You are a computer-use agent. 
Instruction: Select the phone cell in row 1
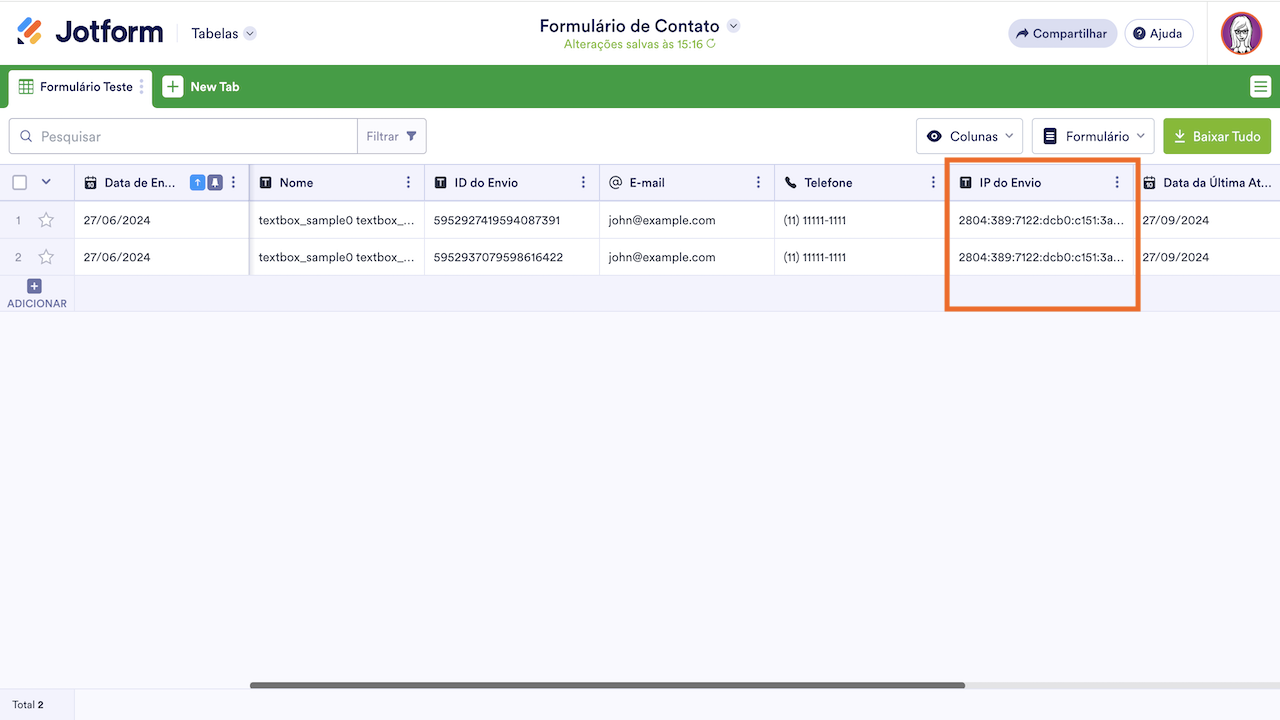coord(862,220)
